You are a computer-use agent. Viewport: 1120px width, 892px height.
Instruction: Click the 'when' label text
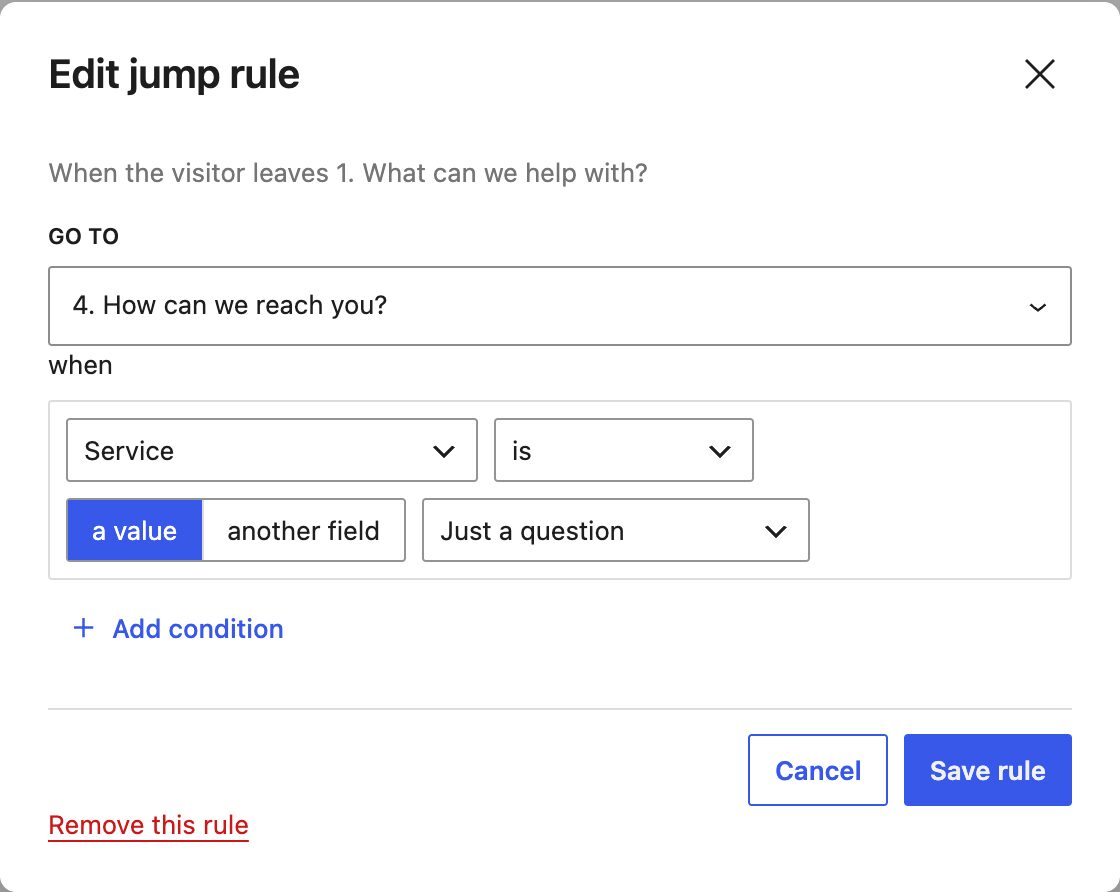click(80, 366)
